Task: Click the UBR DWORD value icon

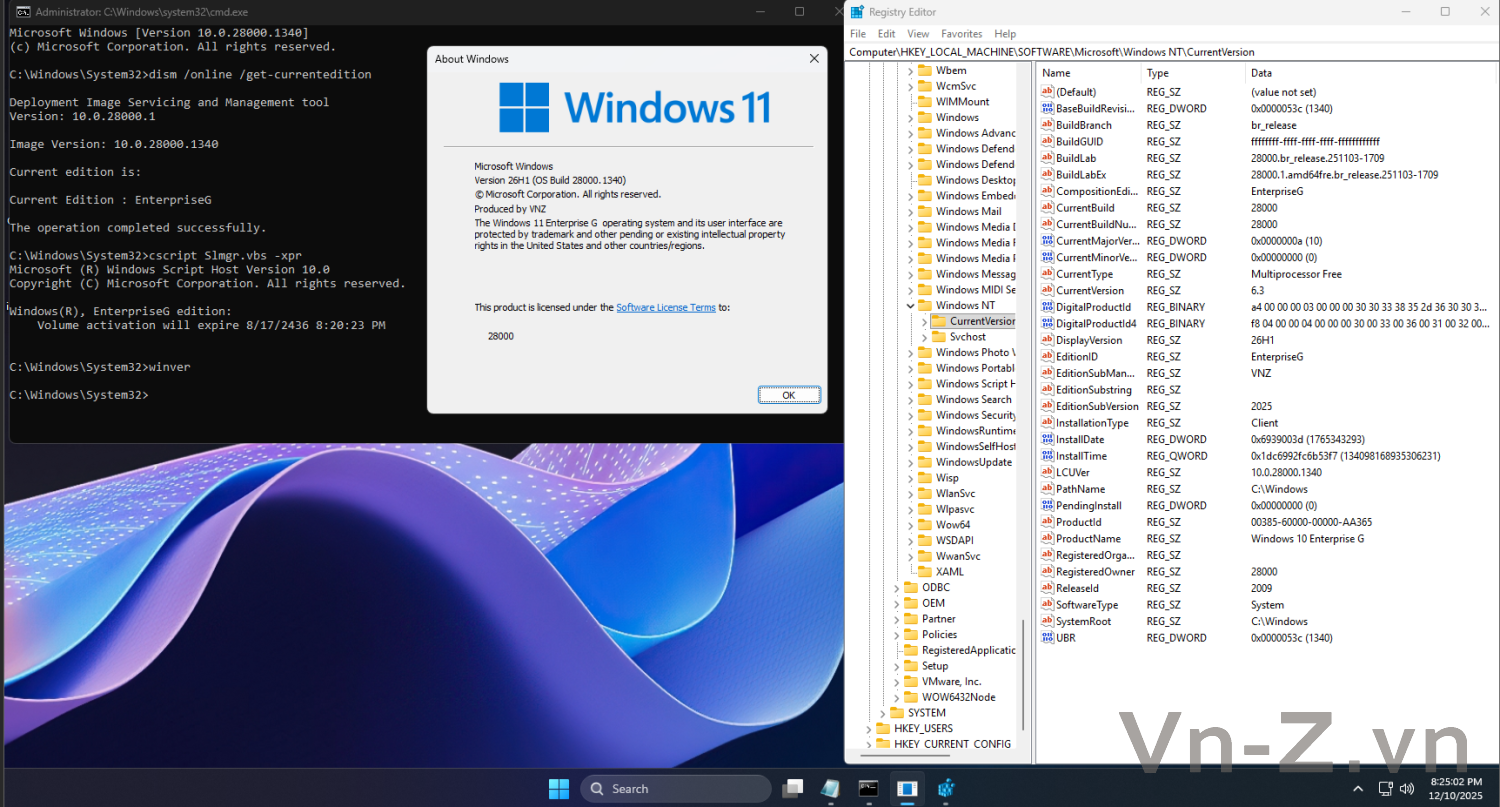Action: pyautogui.click(x=1047, y=637)
